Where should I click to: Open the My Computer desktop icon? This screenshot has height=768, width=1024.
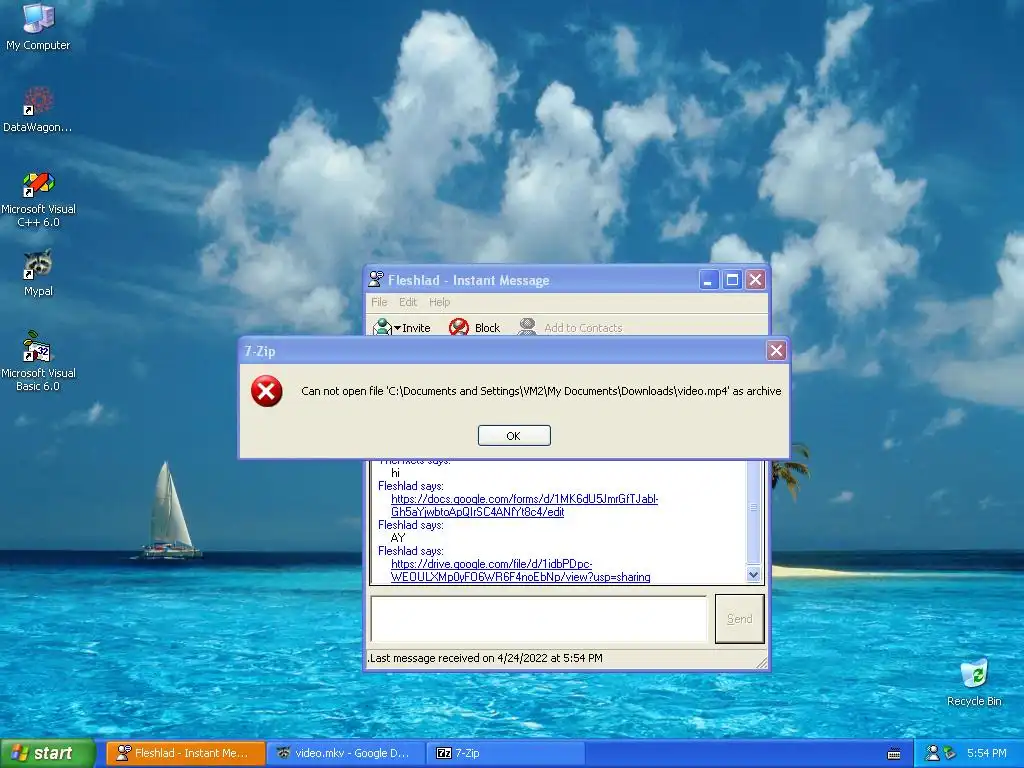click(x=38, y=26)
